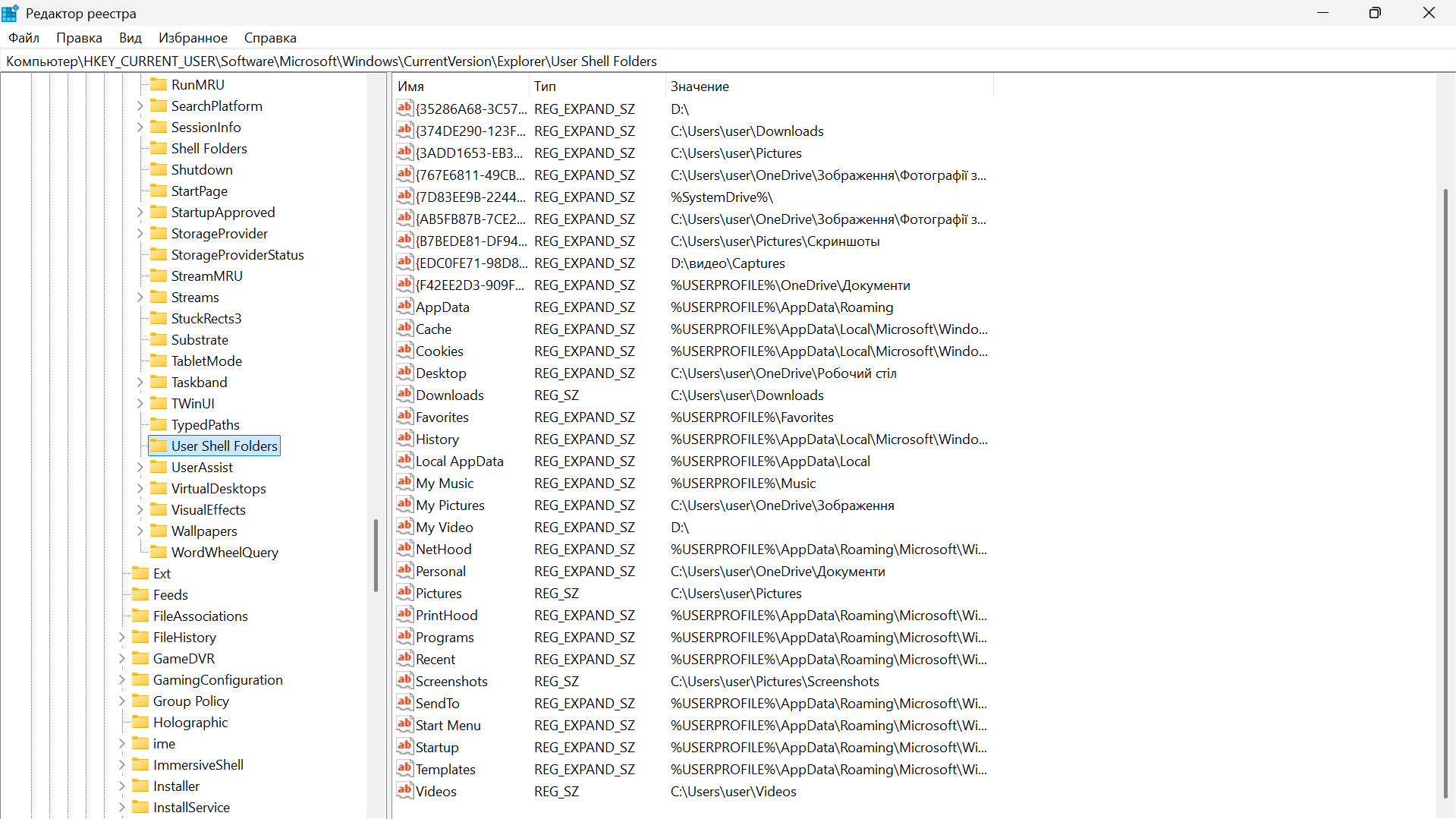Click the tree pane vertical scrollbar thumb

click(376, 555)
